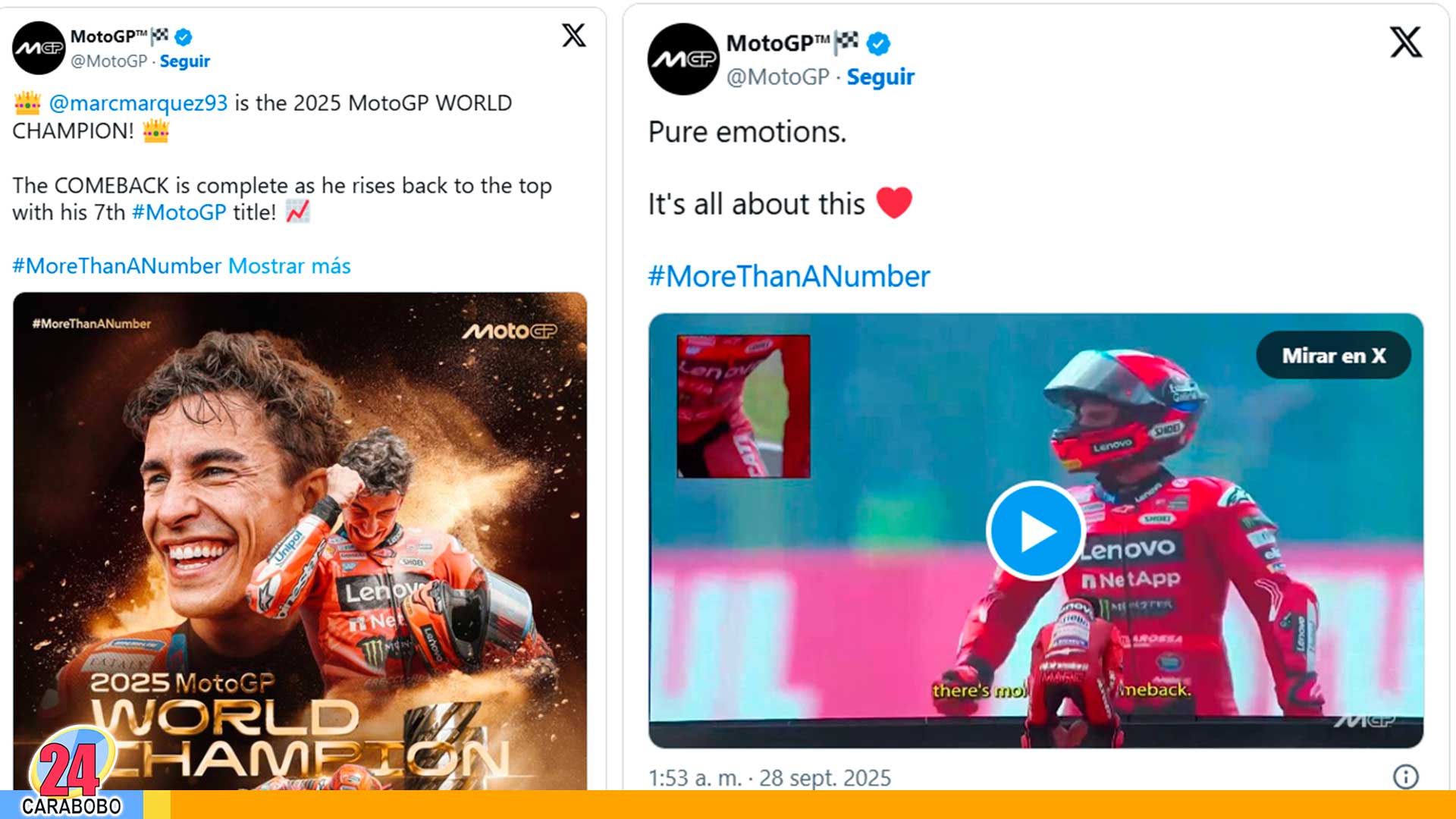The image size is (1456, 819).
Task: Open the World Champion poster image
Action: pos(300,541)
